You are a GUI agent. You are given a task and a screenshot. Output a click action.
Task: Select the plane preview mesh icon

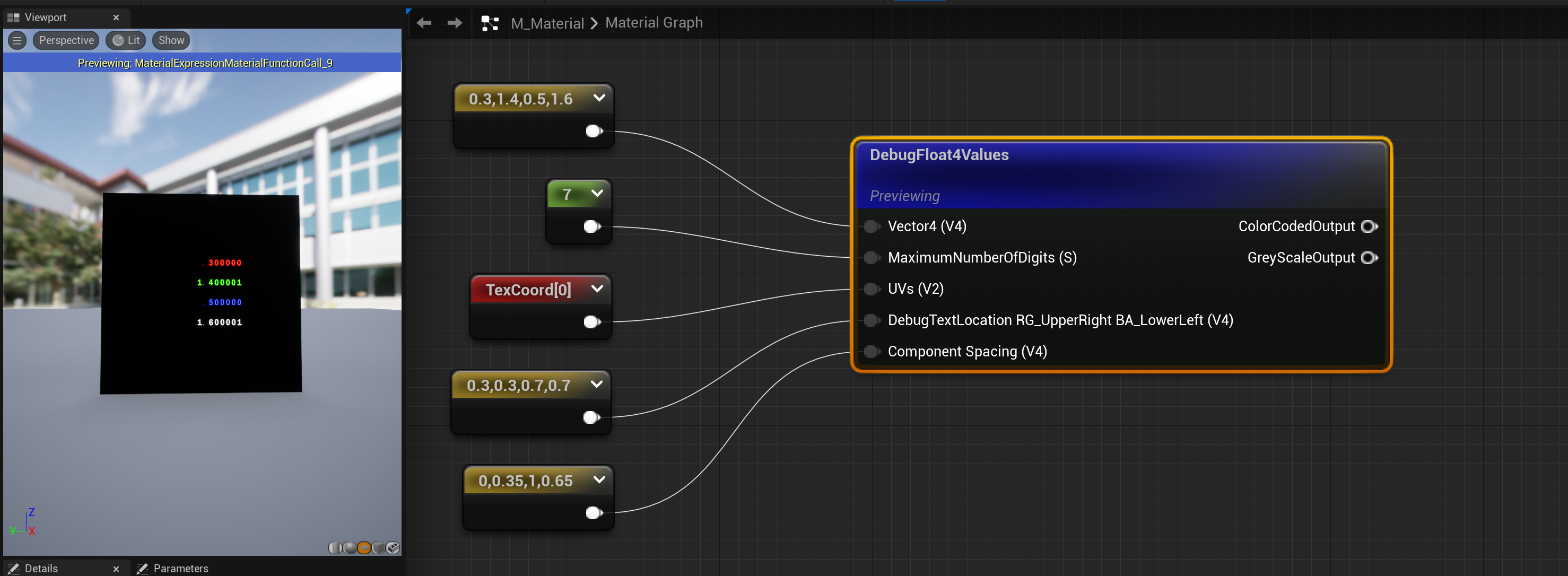364,547
